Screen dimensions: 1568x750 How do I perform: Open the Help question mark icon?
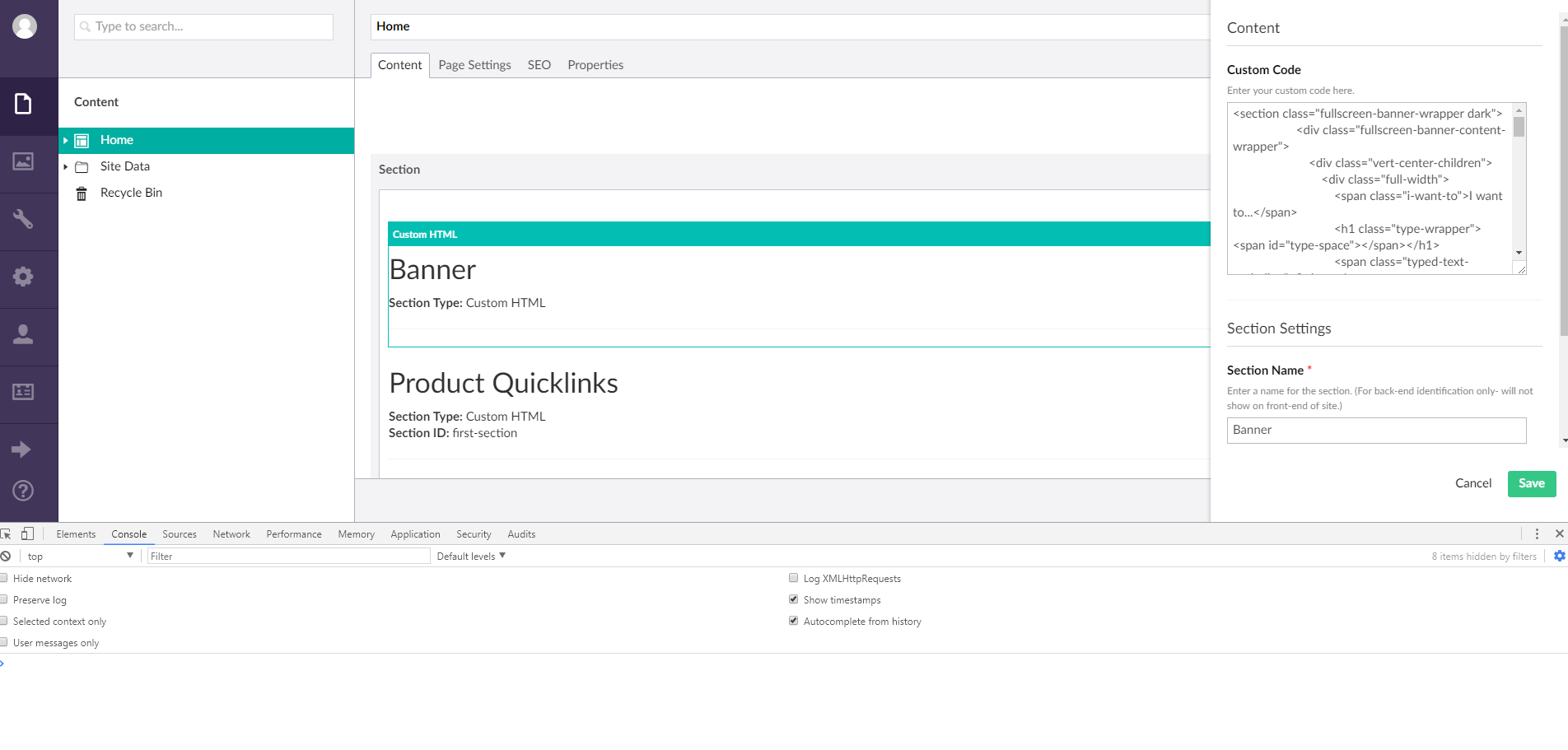click(x=23, y=491)
